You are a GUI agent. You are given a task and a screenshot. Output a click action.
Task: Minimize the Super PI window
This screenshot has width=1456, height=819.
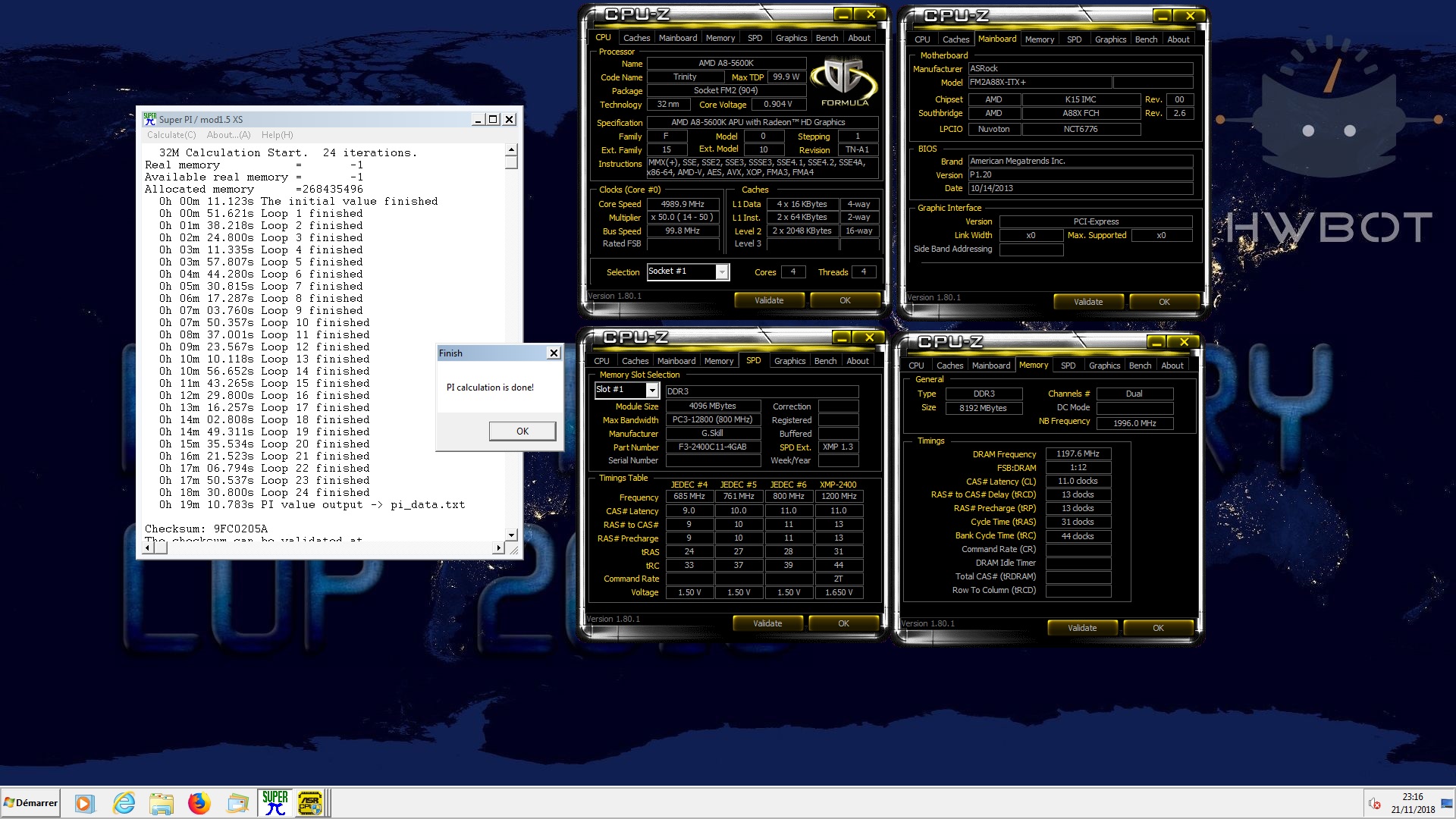coord(478,119)
